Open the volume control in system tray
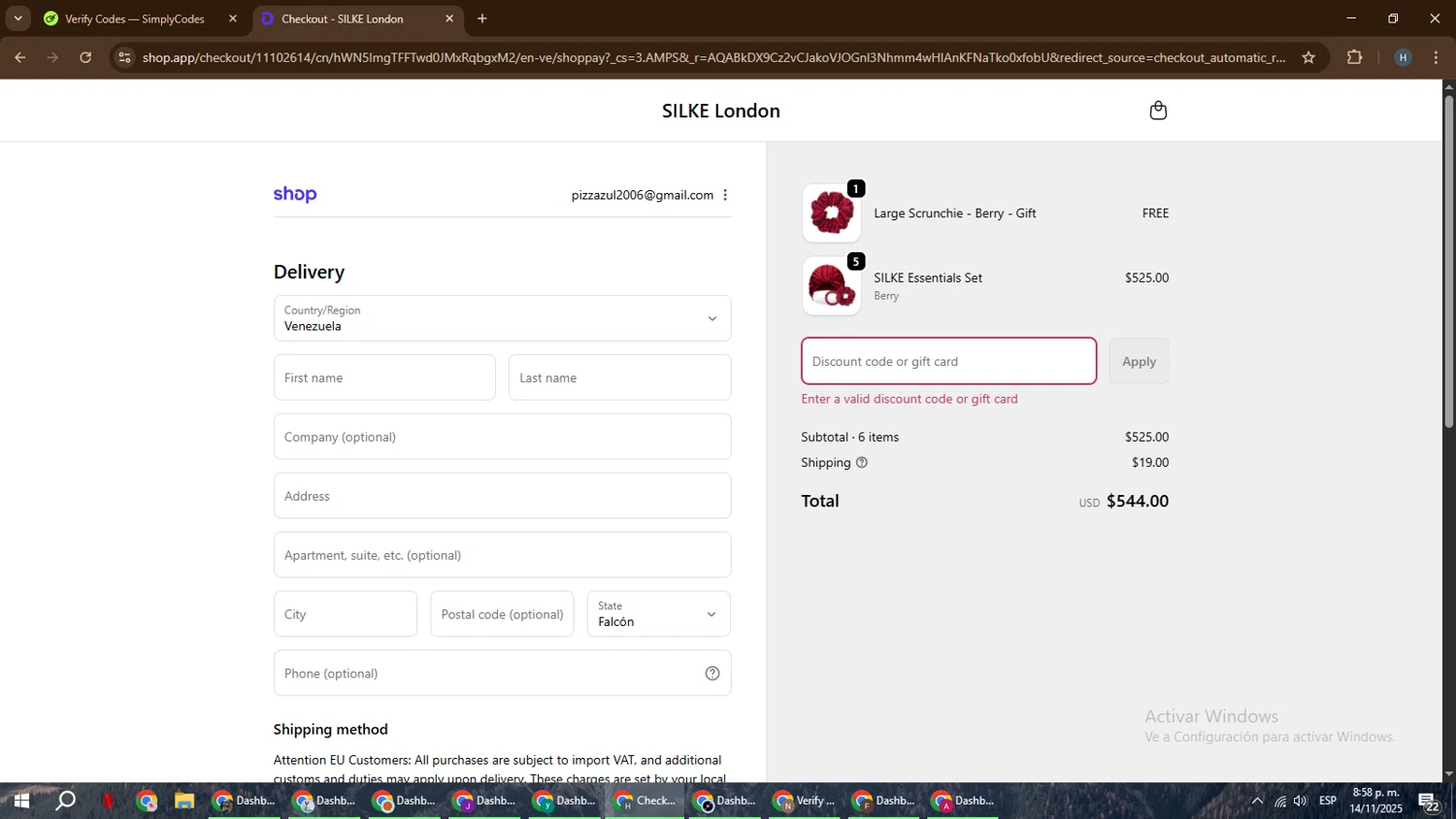 (x=1301, y=801)
